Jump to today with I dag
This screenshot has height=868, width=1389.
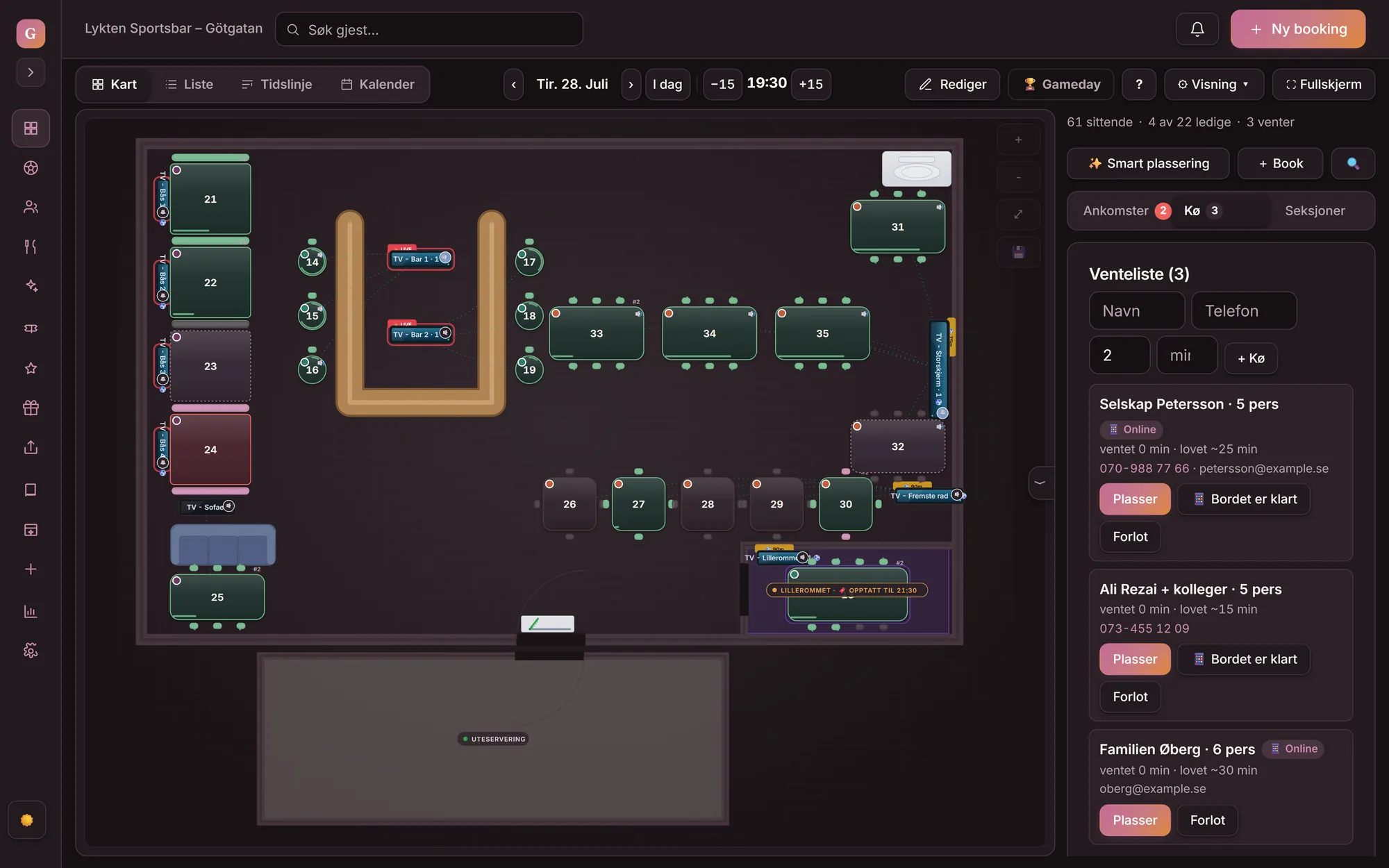click(667, 84)
